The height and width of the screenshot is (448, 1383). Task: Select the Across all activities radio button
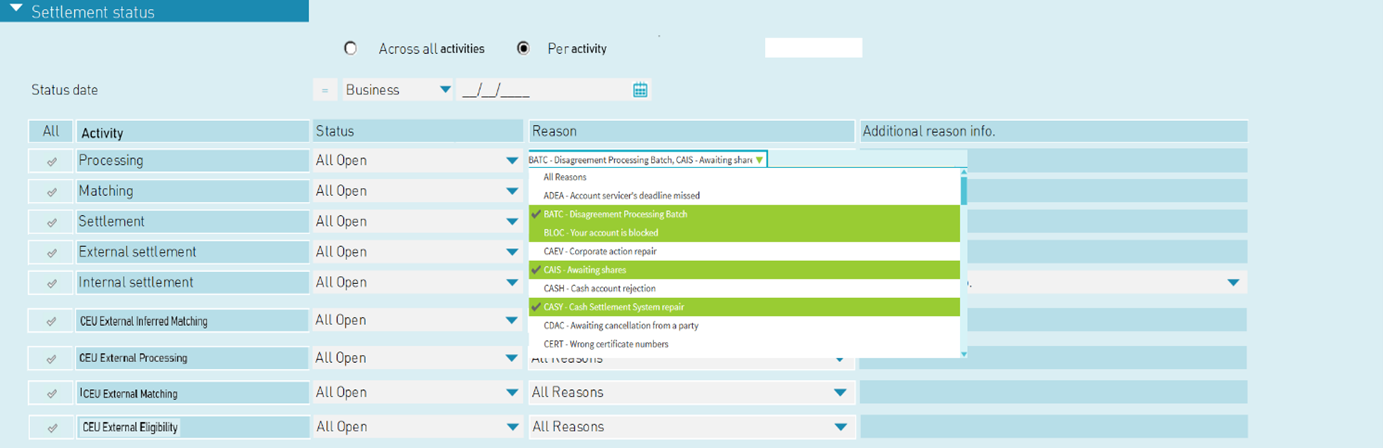point(350,48)
